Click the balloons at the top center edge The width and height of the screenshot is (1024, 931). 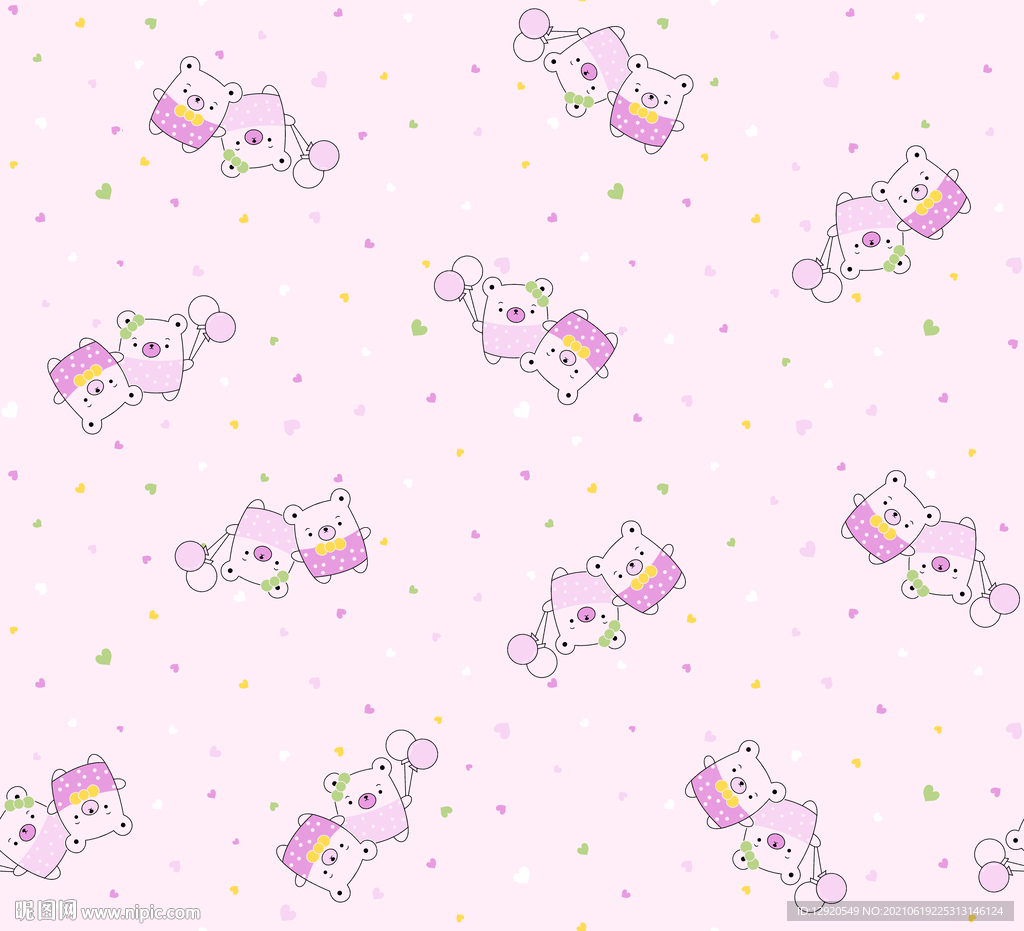pyautogui.click(x=532, y=34)
